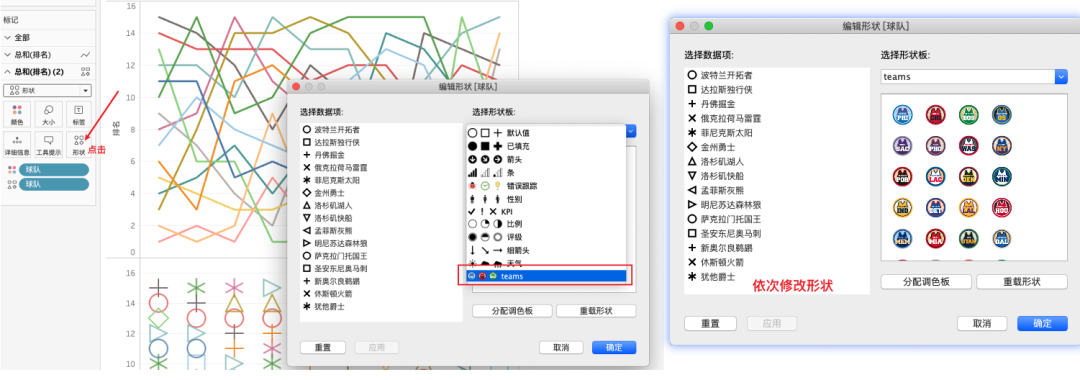Click 取消 in the dialog with open palette list
The image size is (1080, 380).
[x=561, y=348]
